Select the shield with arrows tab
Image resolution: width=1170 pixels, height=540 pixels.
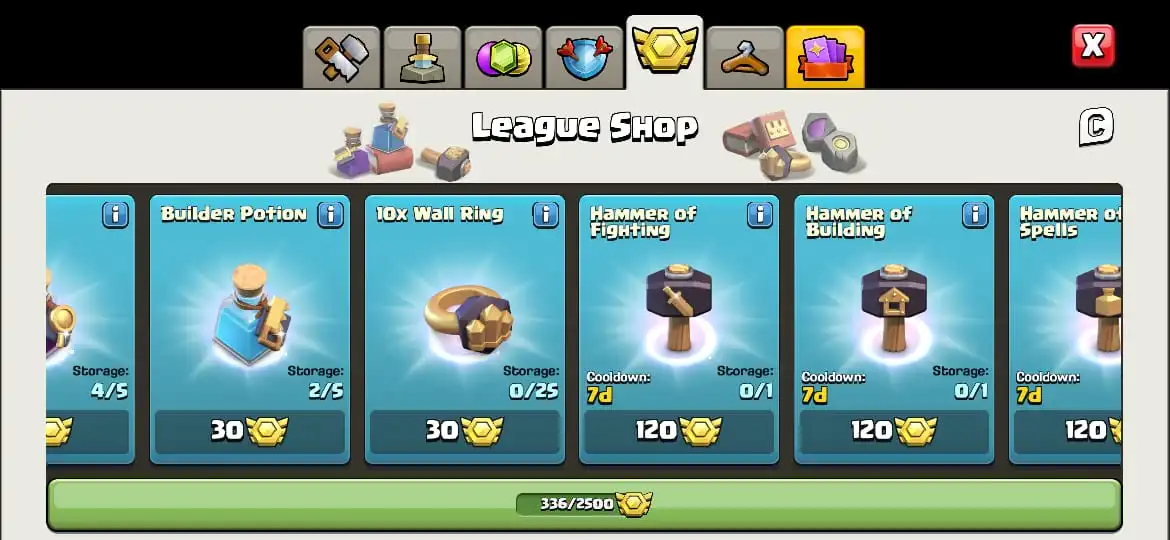[584, 58]
